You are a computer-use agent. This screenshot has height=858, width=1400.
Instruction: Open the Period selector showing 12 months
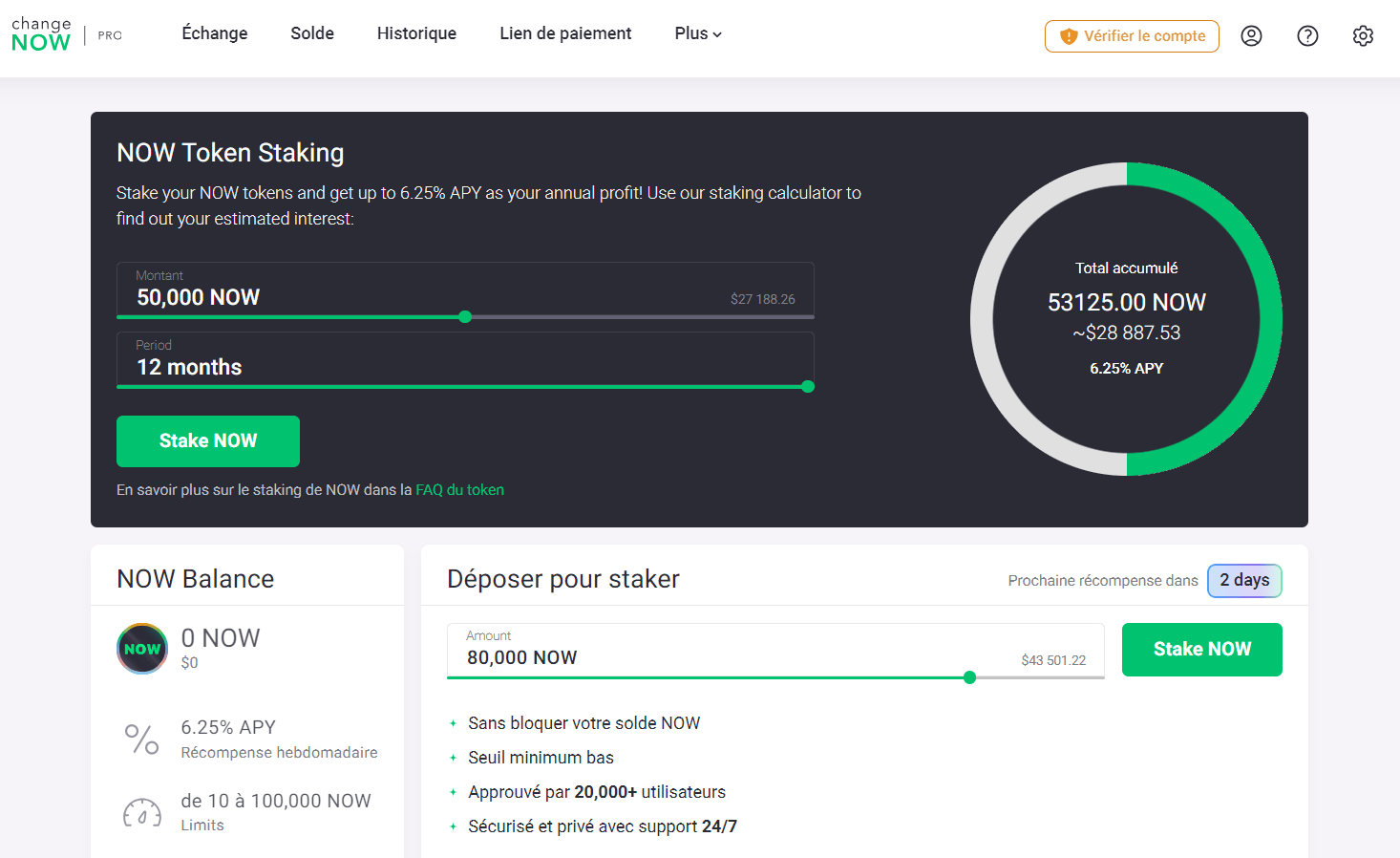coord(465,360)
